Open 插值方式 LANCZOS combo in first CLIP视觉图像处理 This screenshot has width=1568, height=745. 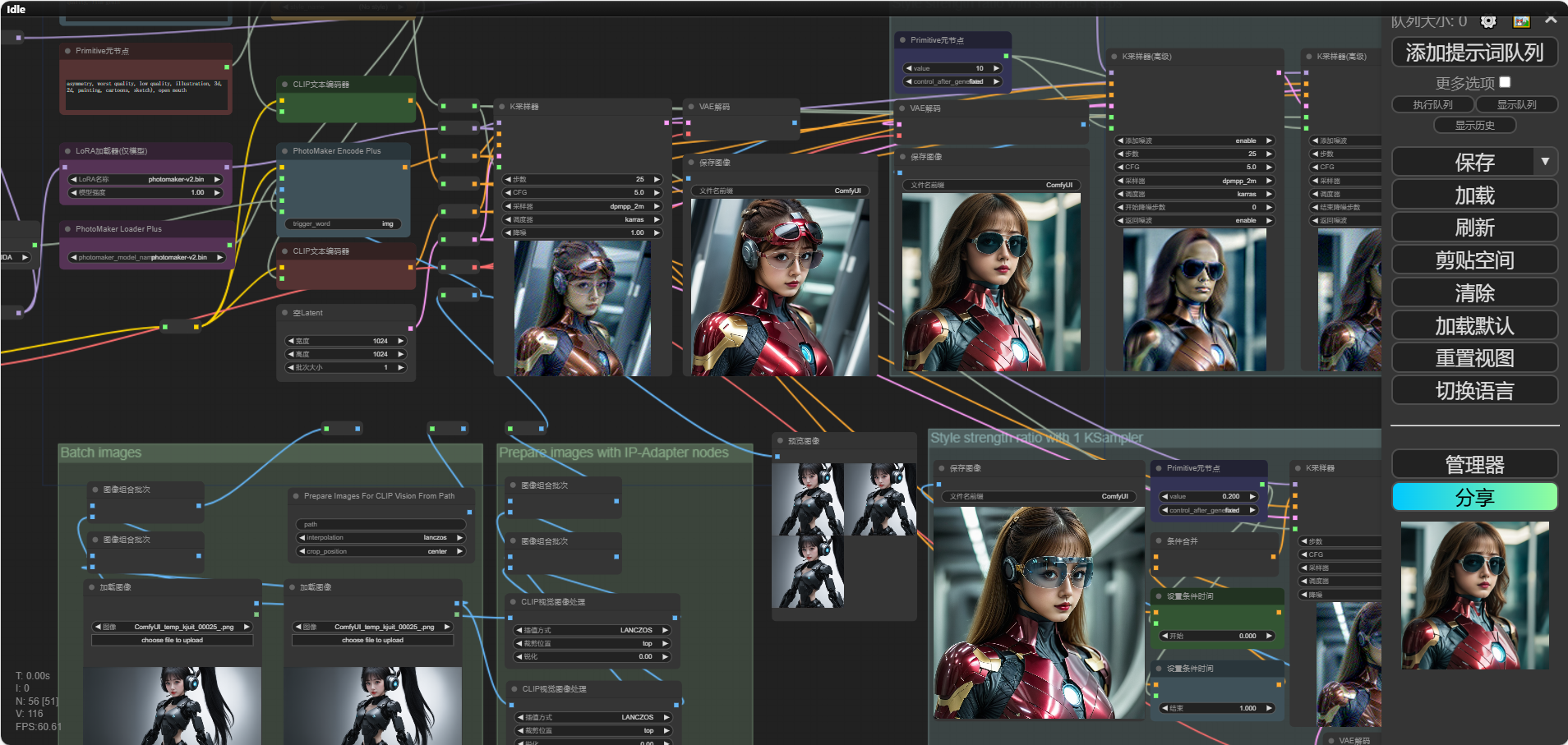coord(593,630)
